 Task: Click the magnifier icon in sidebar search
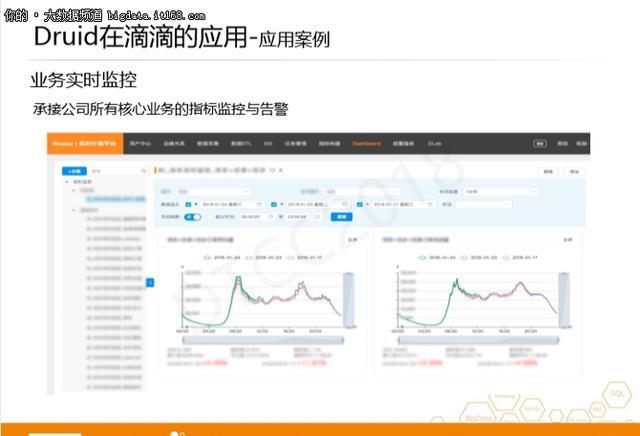pyautogui.click(x=144, y=171)
